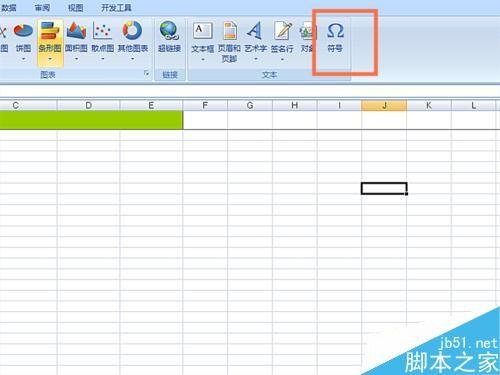Select column C header

[x=28, y=105]
